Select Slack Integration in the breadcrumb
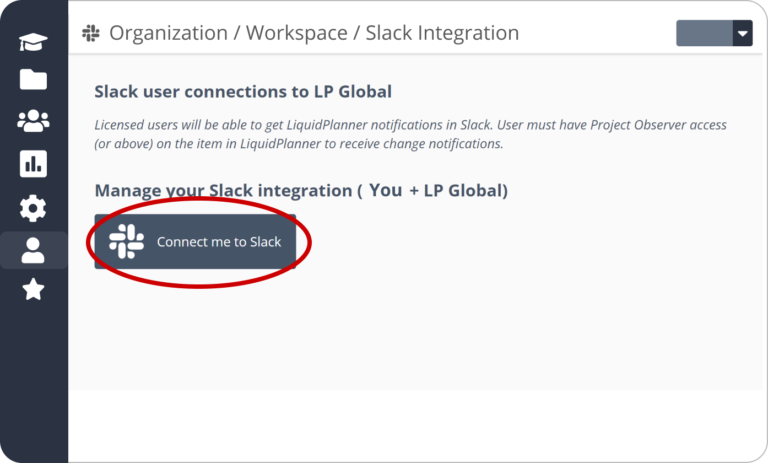The height and width of the screenshot is (463, 768). [x=442, y=33]
